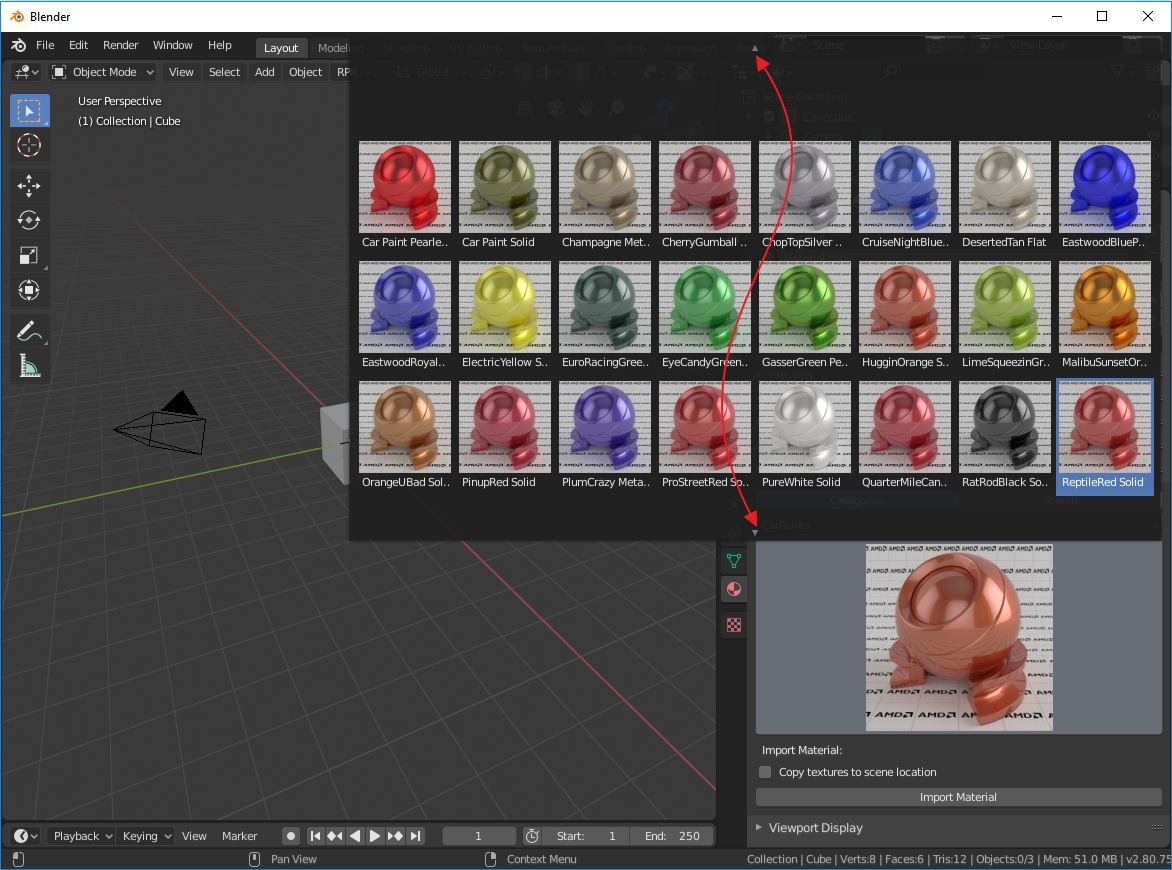Image resolution: width=1172 pixels, height=870 pixels.
Task: Expand the Viewport Display panel
Action: coord(815,827)
